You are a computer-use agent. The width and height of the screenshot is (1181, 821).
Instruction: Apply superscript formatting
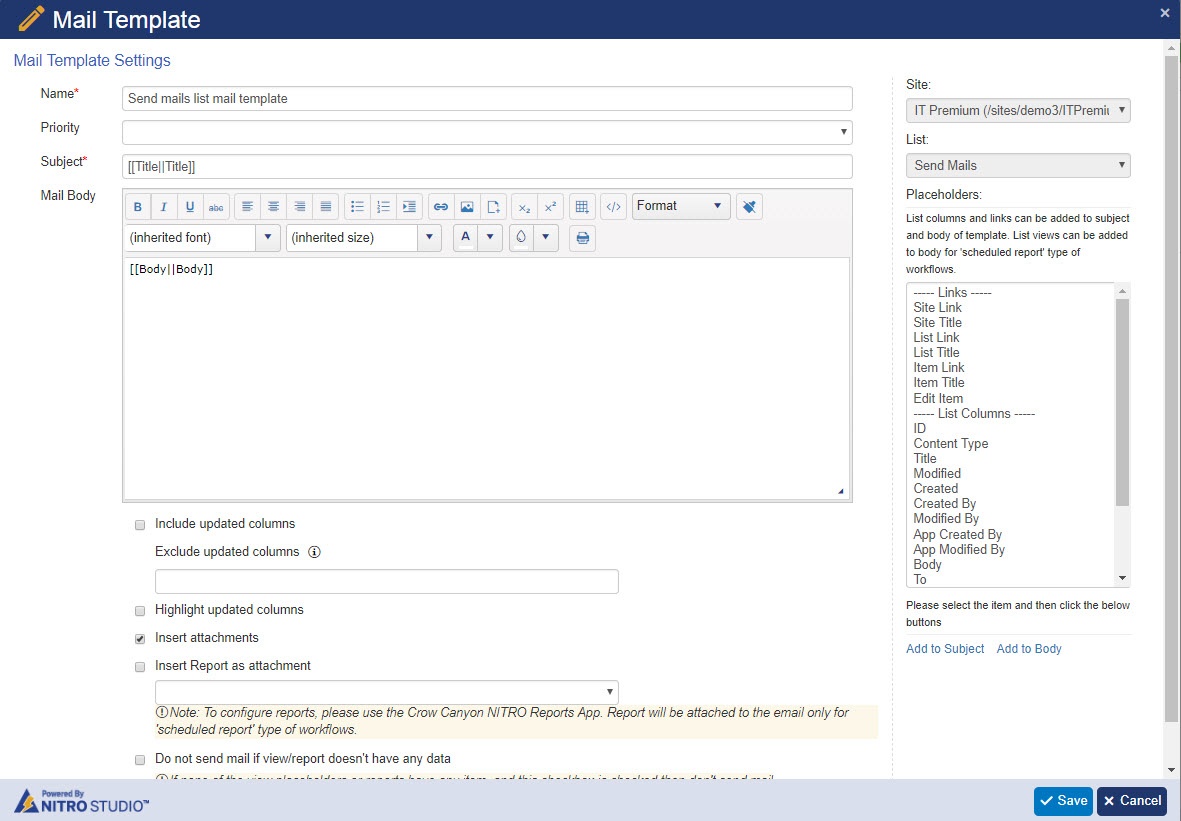[551, 207]
